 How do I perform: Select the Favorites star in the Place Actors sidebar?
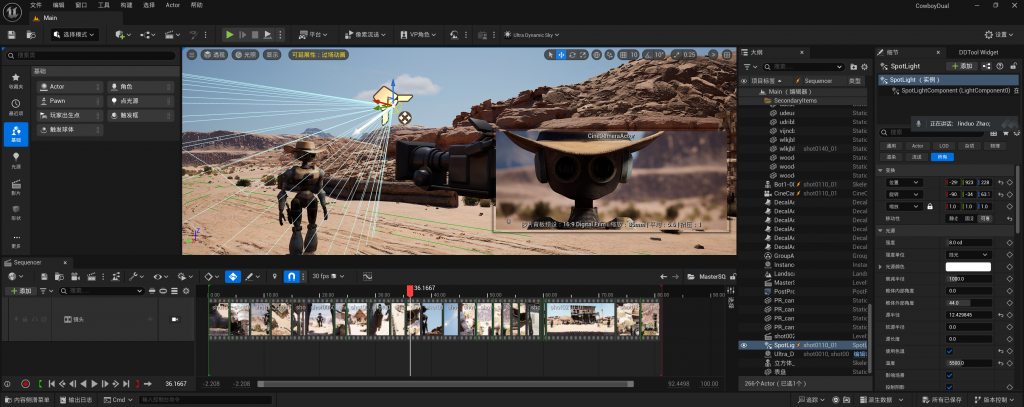(16, 80)
